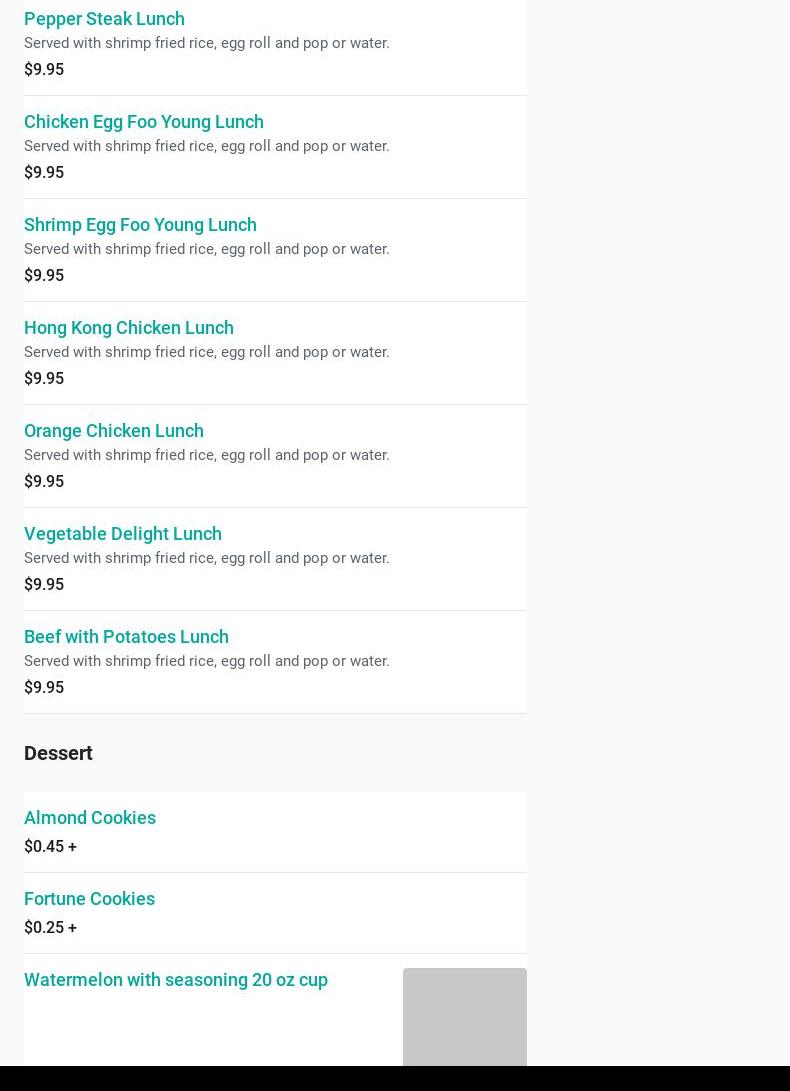The width and height of the screenshot is (790, 1091).
Task: Select Chicken Egg Foo Young Lunch
Action: point(144,122)
